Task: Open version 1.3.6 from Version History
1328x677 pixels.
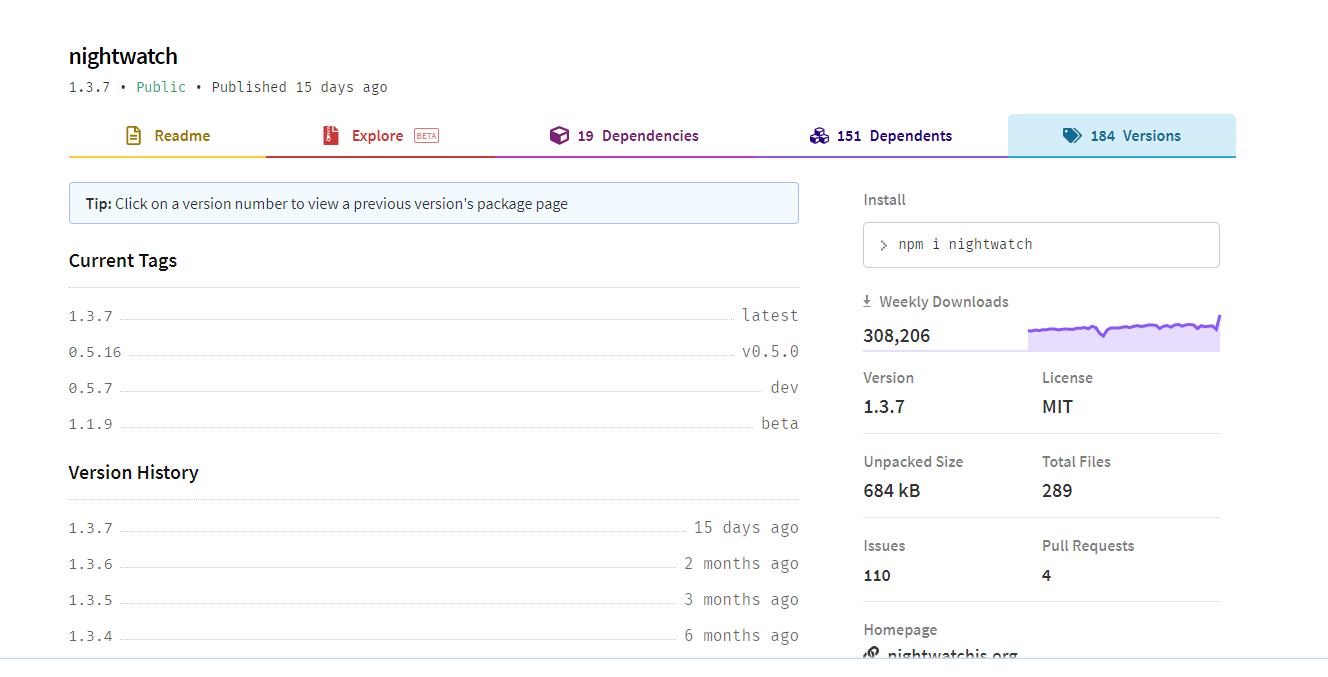Action: (91, 564)
